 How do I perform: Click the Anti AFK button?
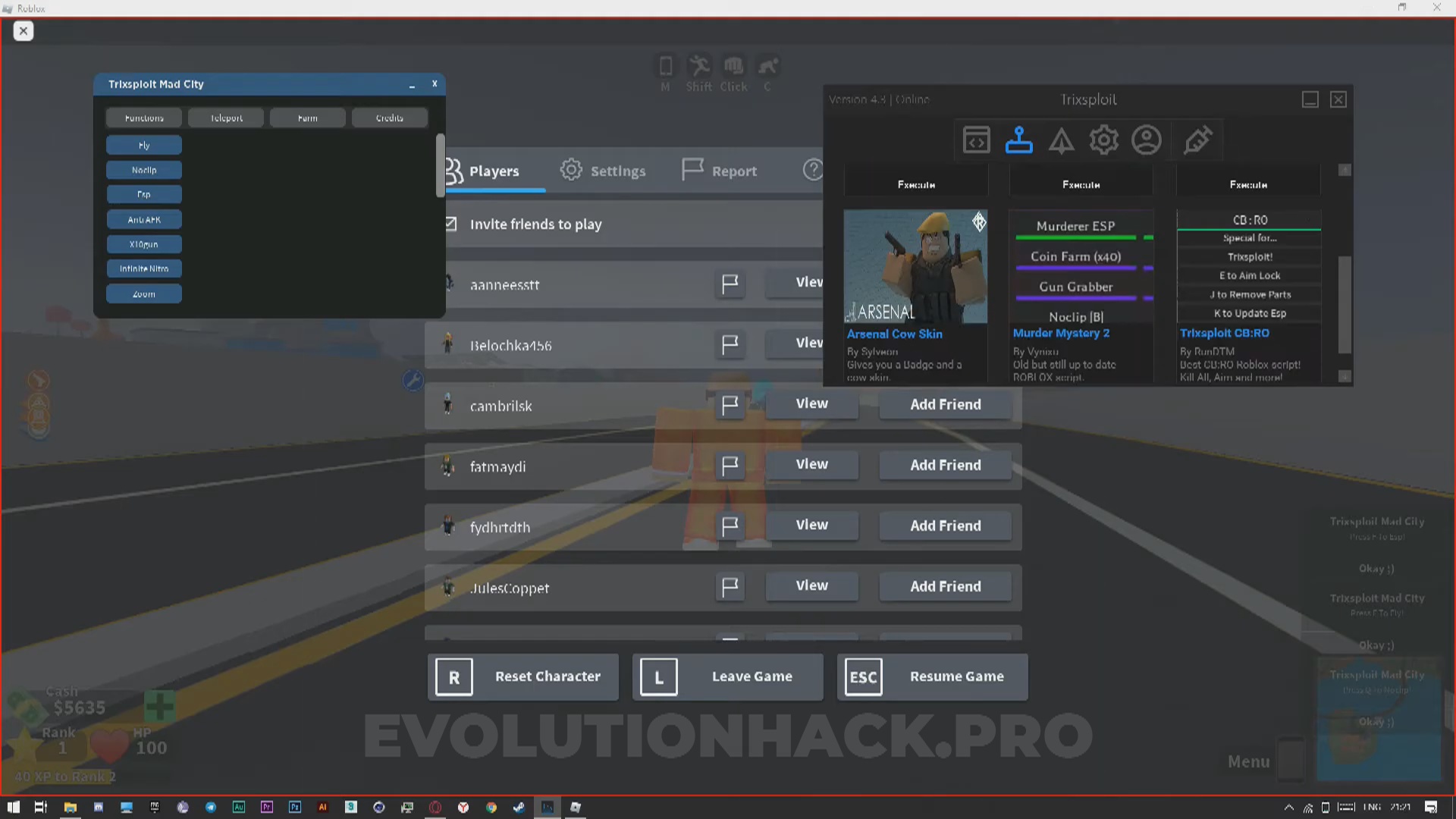point(144,219)
